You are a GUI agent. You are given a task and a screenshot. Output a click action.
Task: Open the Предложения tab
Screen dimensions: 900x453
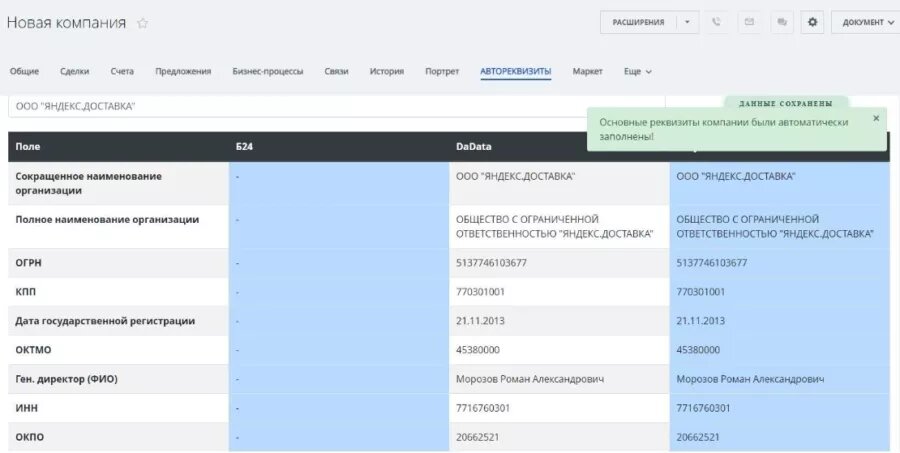[183, 72]
